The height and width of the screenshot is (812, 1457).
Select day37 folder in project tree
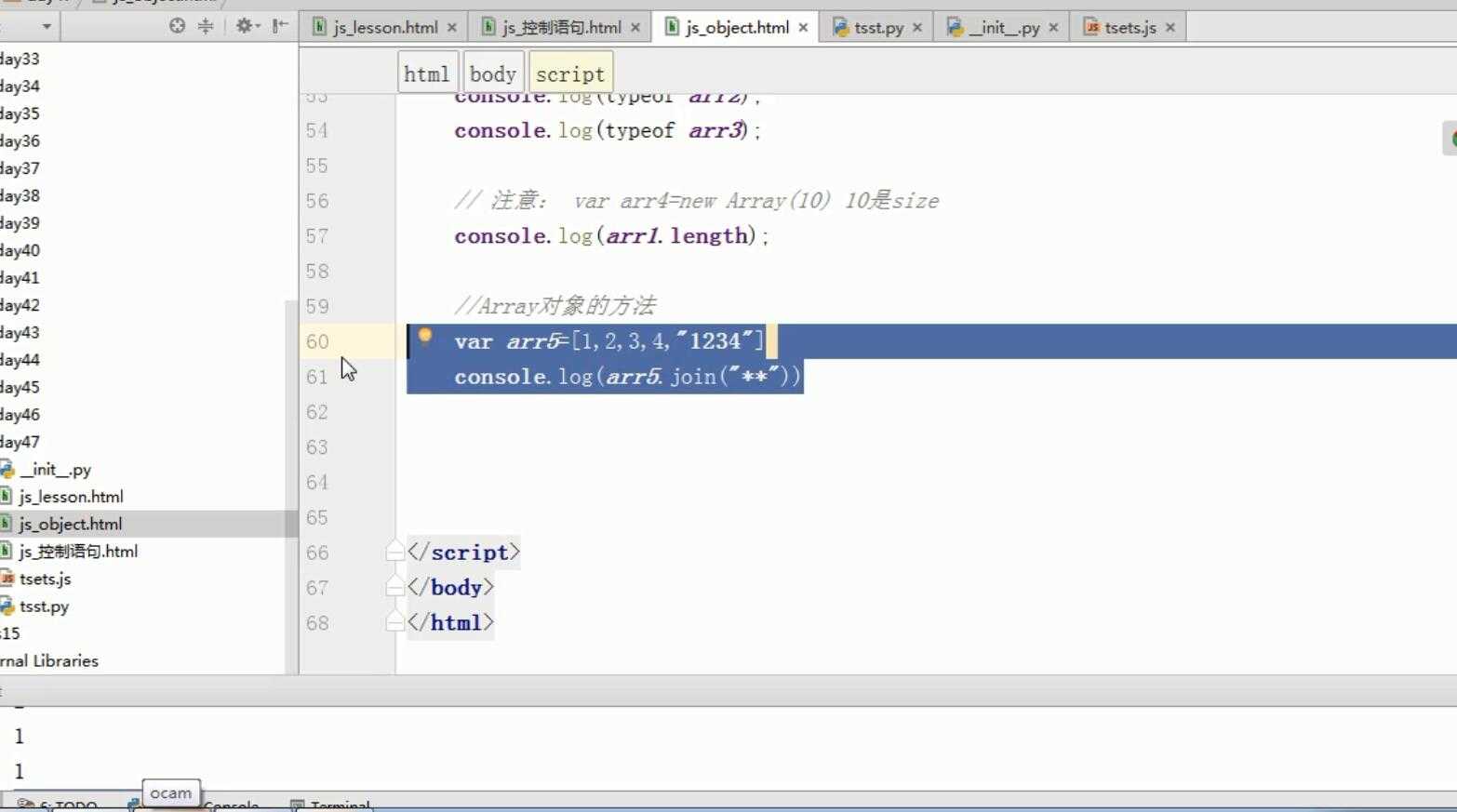point(20,168)
